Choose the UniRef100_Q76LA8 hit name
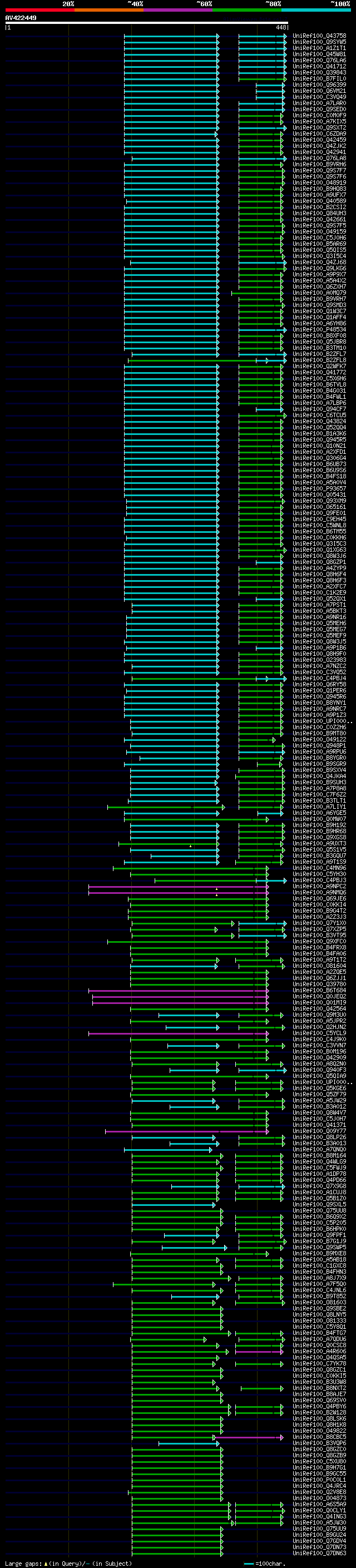This screenshot has height=1568, width=356. point(319,159)
